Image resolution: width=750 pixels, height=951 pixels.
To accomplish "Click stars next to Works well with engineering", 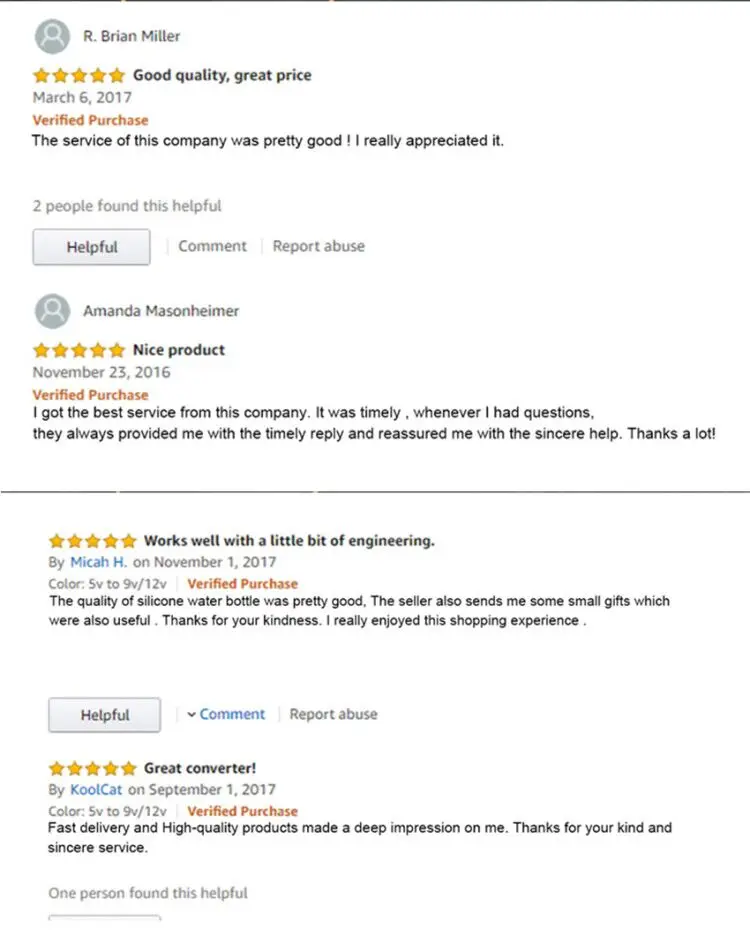I will click(x=93, y=541).
